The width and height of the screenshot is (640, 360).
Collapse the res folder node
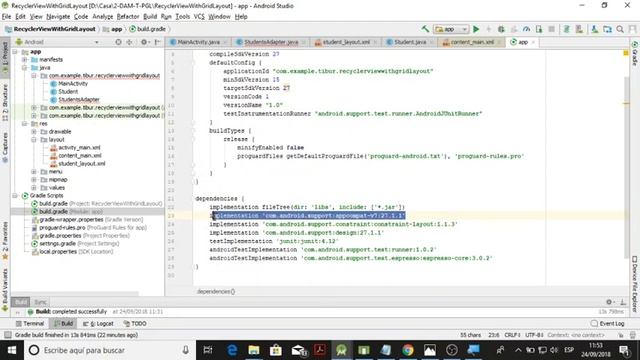coord(24,124)
